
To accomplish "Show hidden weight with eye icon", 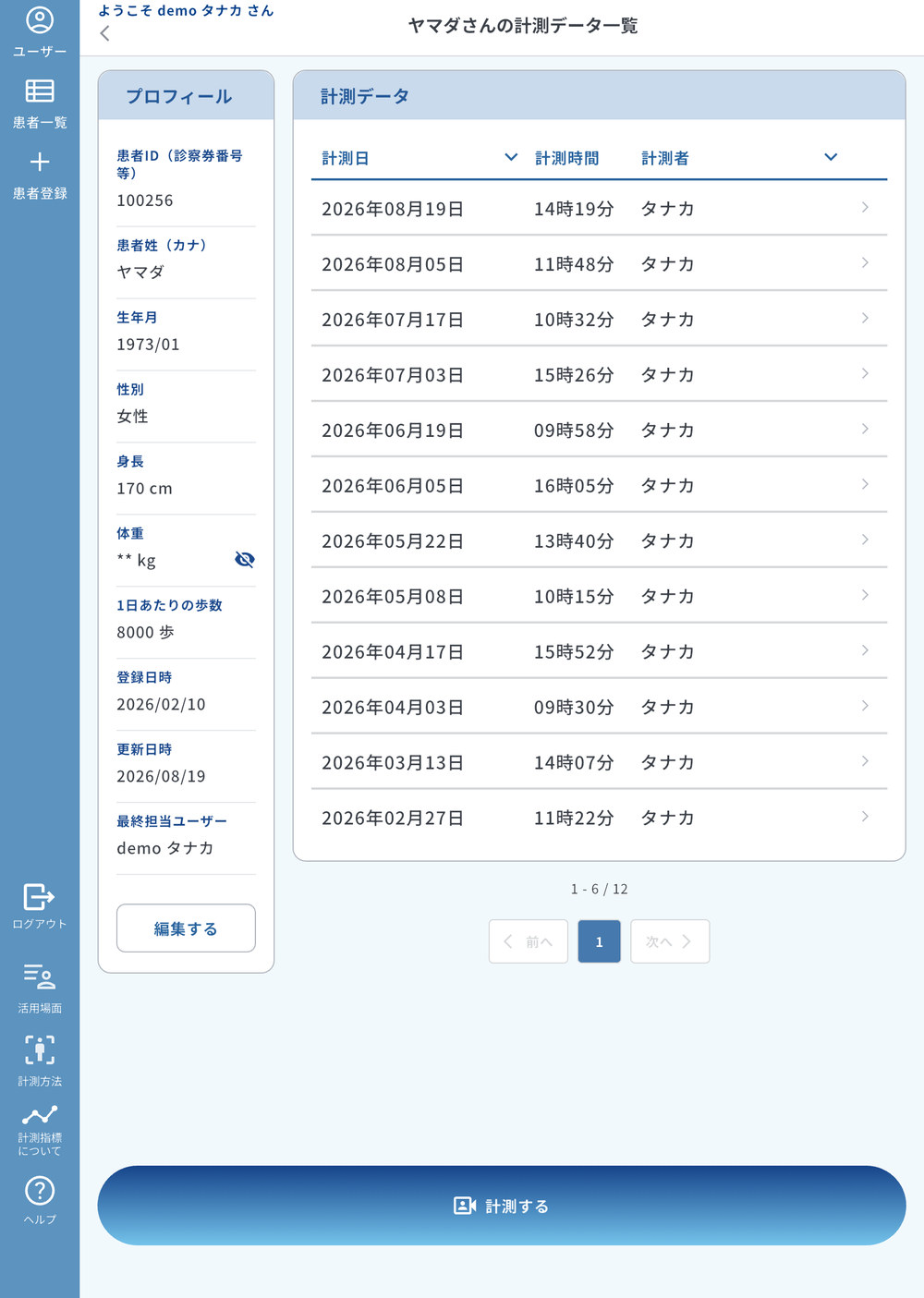I will (x=245, y=559).
